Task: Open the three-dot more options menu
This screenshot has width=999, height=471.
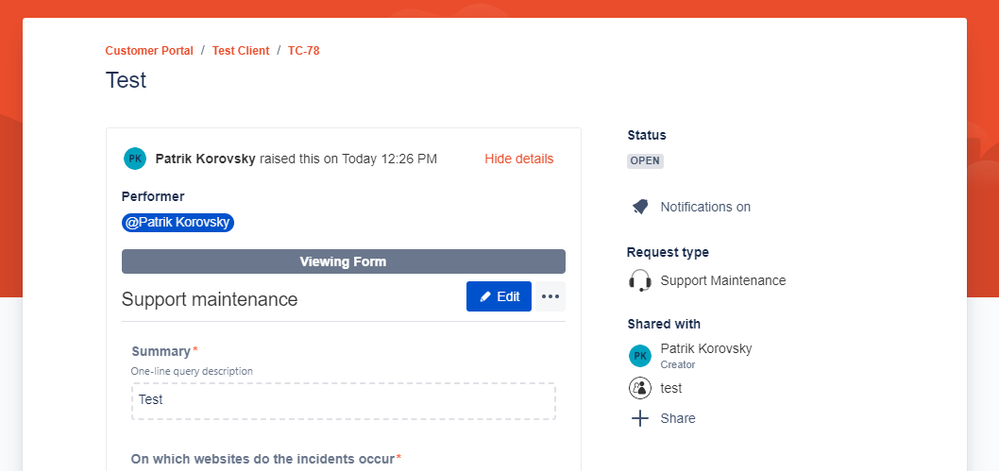Action: coord(550,296)
